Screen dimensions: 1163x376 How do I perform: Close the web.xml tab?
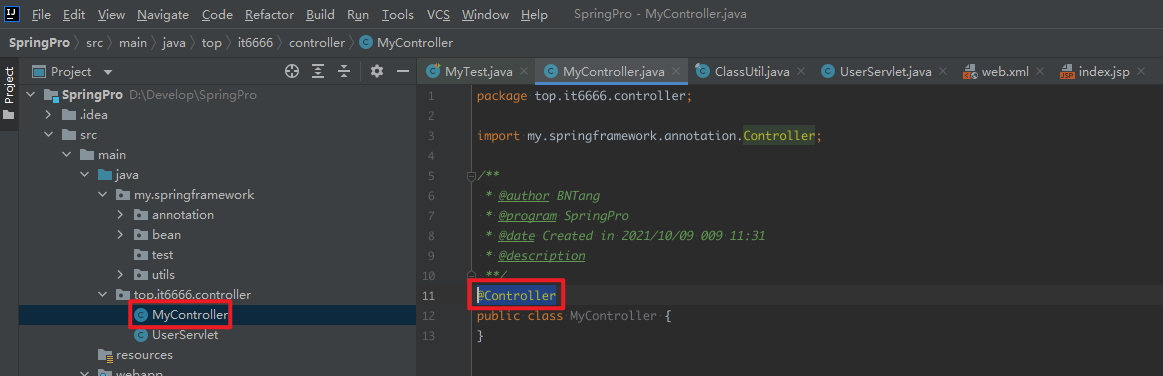[x=1040, y=72]
